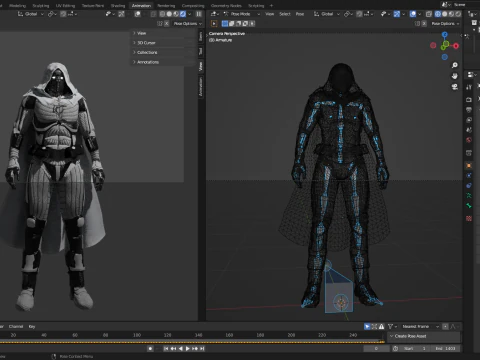Open Object Data armature properties icon
This screenshot has width=480, height=360.
tap(469, 196)
